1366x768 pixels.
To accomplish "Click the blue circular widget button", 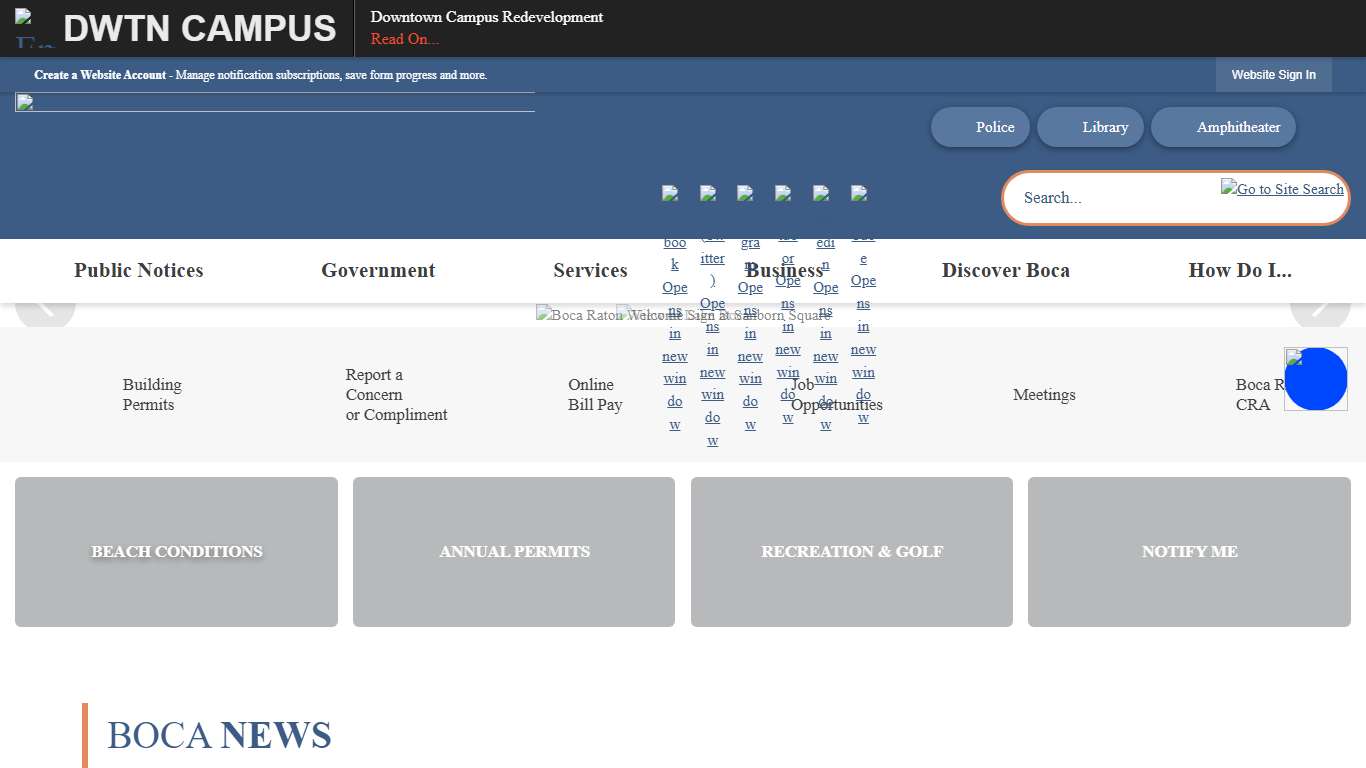I will (x=1315, y=379).
